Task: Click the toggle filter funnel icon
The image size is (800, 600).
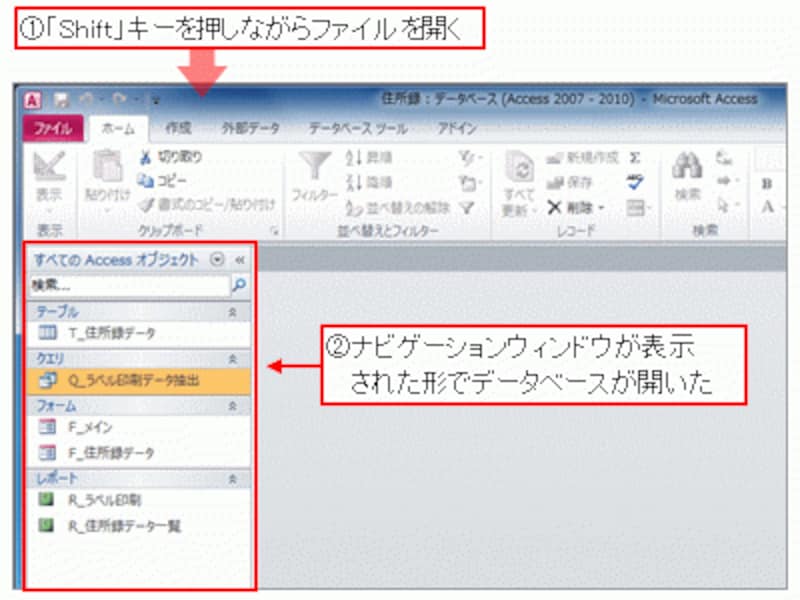Action: click(x=466, y=208)
